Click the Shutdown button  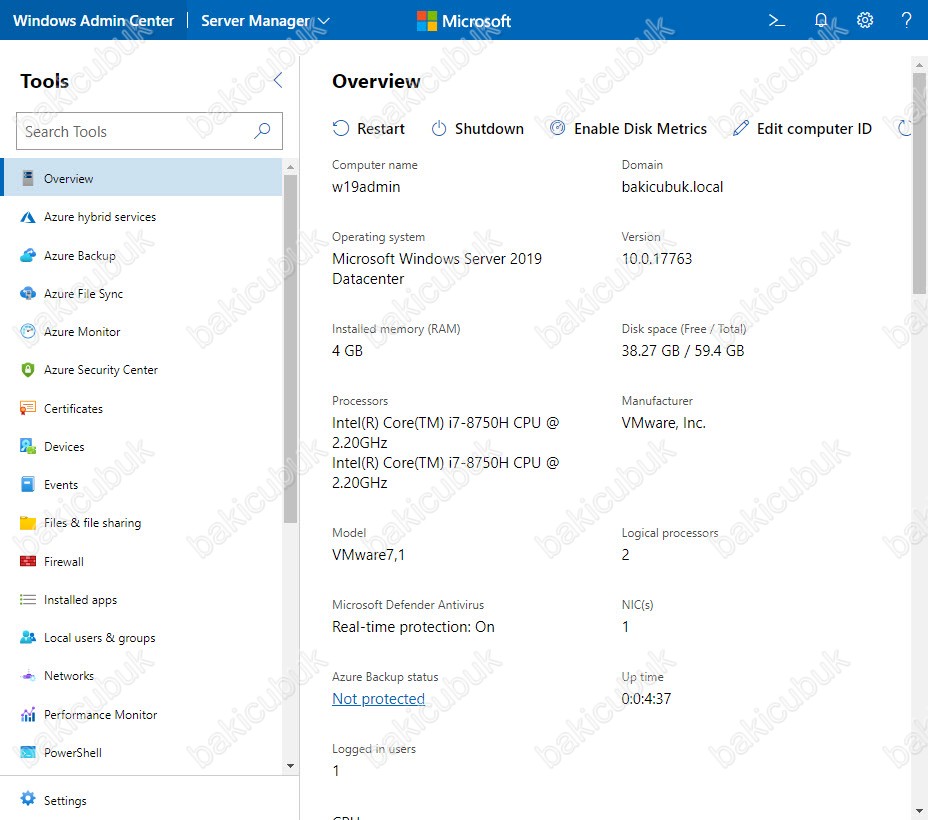point(478,128)
